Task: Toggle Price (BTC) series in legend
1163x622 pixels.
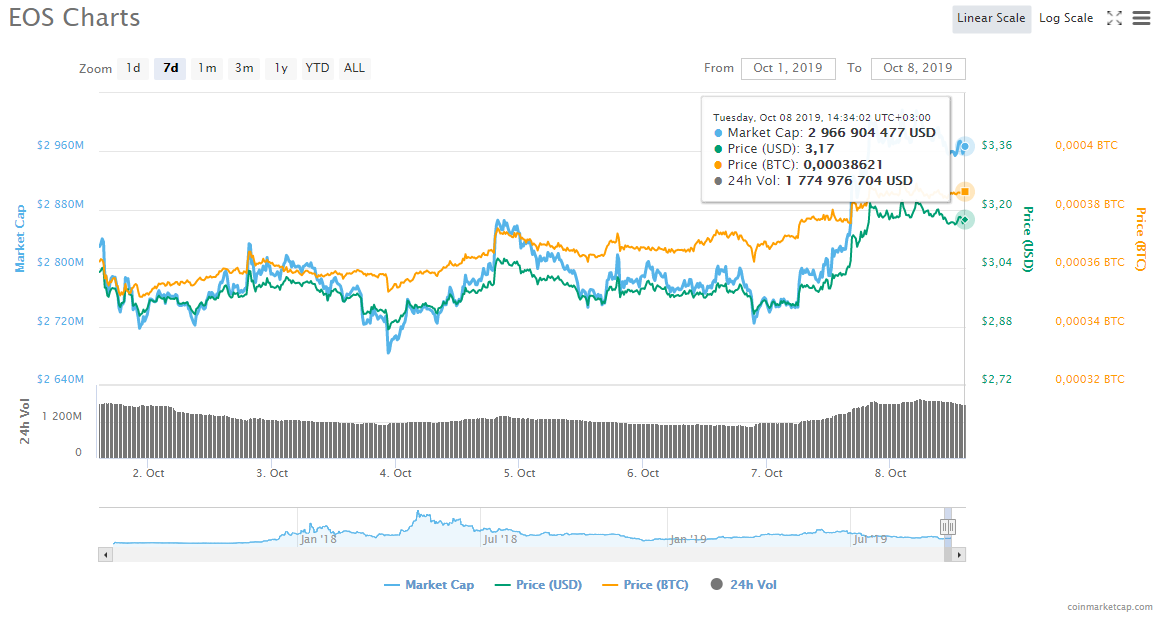Action: coord(645,585)
